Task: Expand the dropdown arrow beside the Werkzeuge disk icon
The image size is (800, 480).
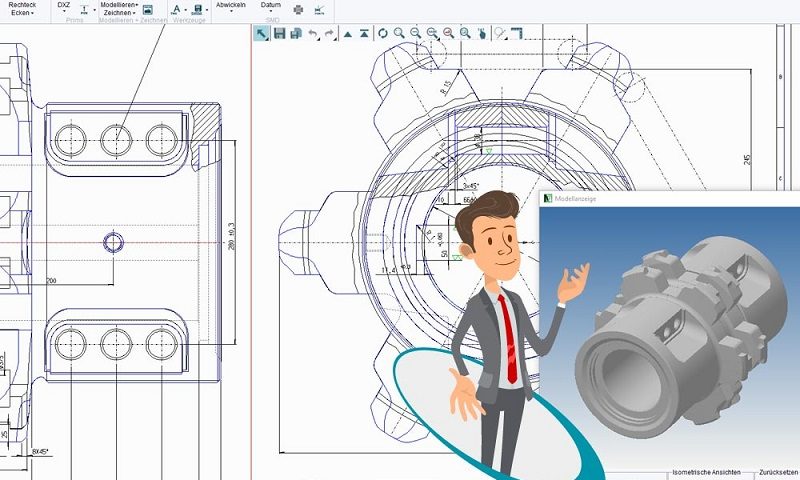Action: pyautogui.click(x=207, y=10)
